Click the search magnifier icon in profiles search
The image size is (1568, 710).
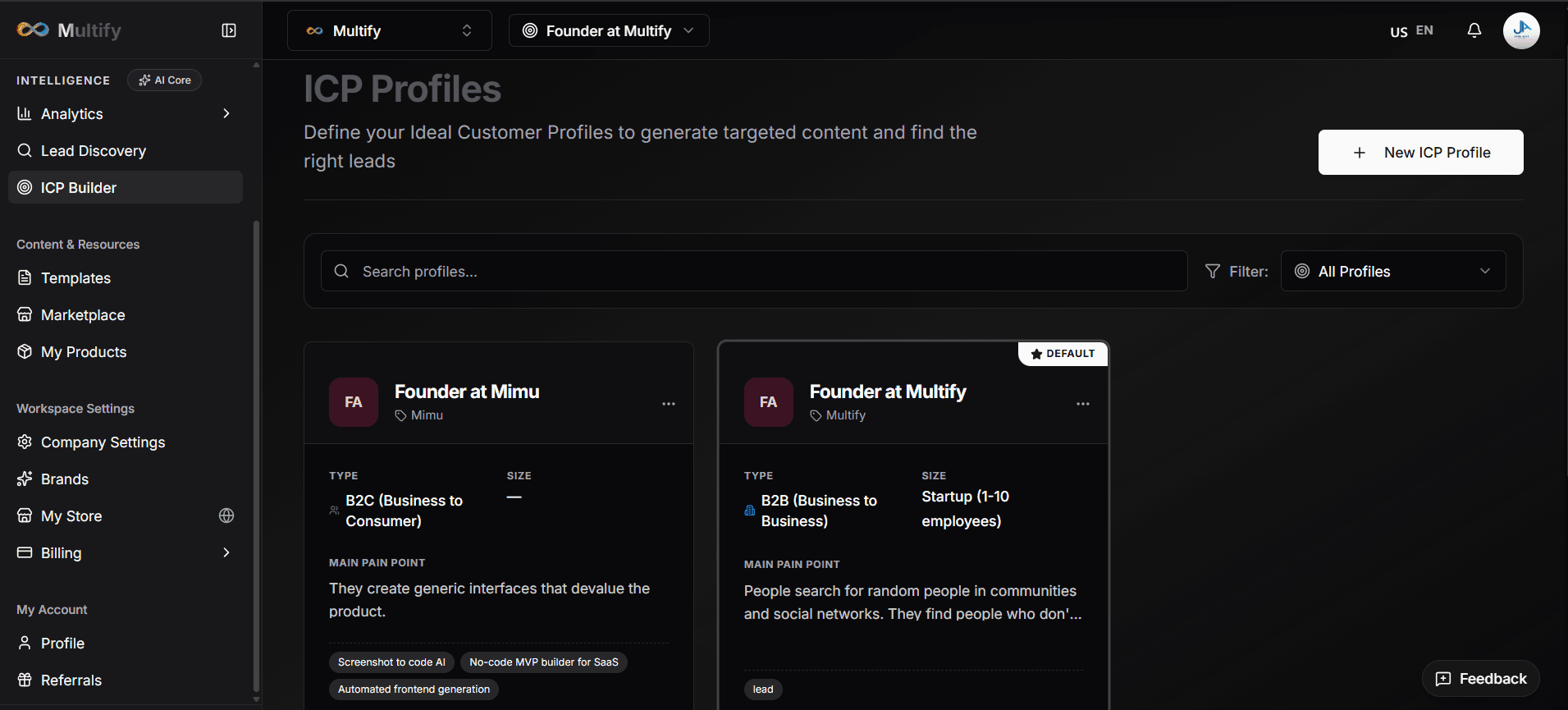pos(342,271)
